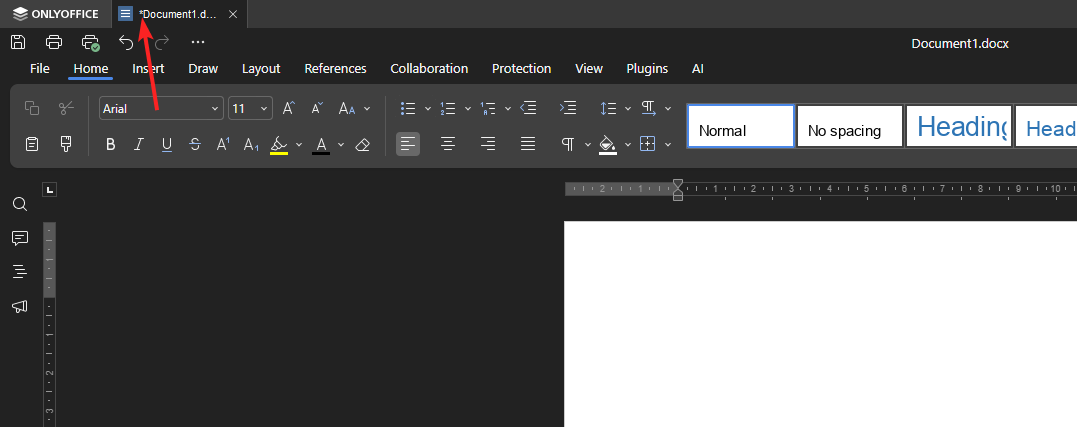Screen dimensions: 1077x427
Task: Toggle Italic formatting
Action: pyautogui.click(x=139, y=144)
